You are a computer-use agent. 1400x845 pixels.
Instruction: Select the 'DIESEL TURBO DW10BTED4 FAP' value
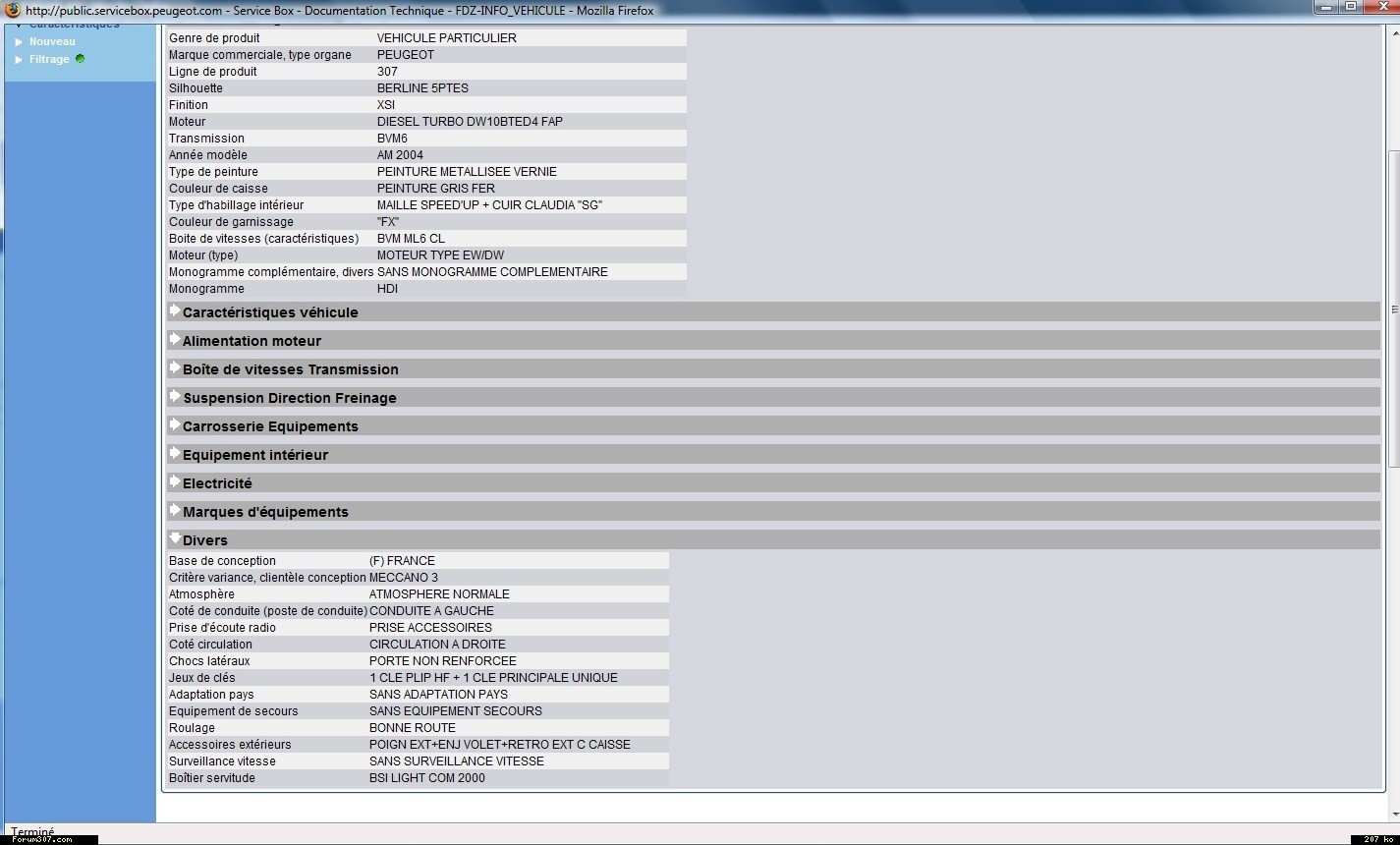(470, 122)
